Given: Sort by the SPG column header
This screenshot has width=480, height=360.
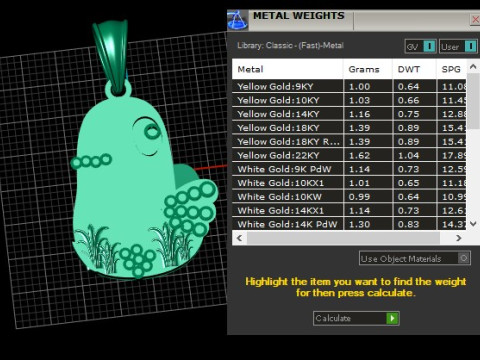Looking at the screenshot, I should coord(451,69).
